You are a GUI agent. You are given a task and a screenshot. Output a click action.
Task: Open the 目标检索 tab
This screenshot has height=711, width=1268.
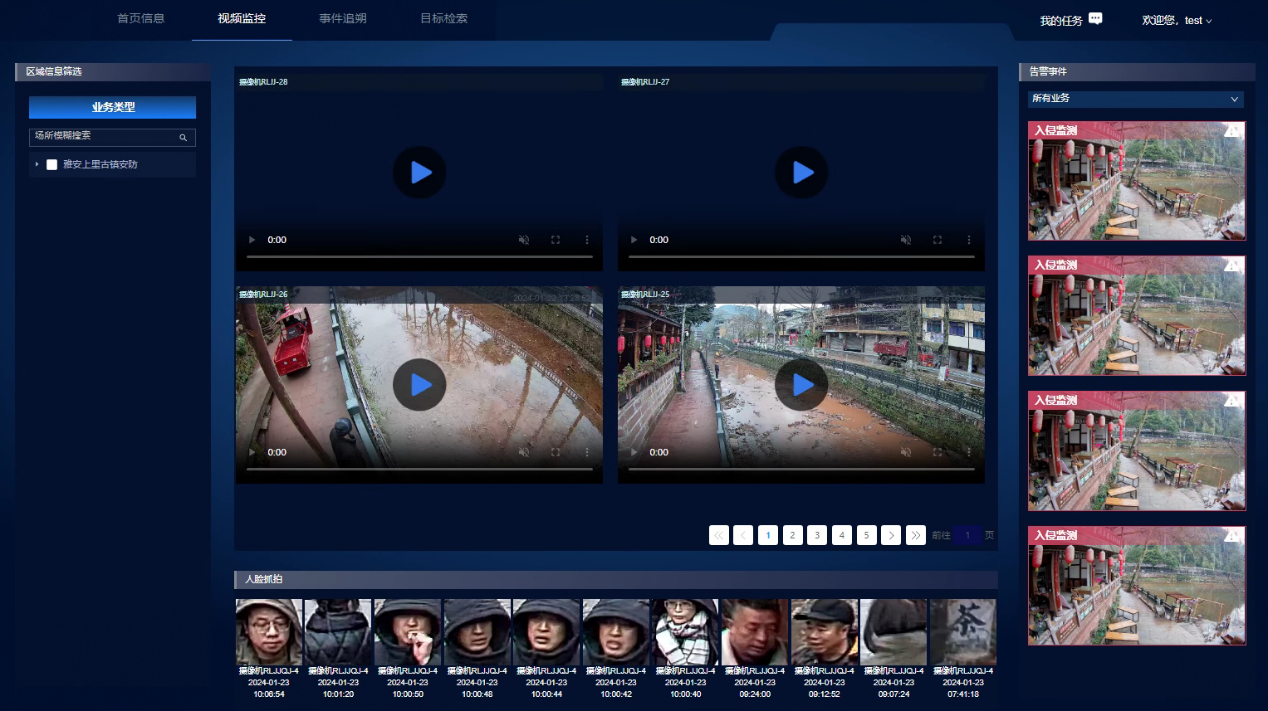443,19
